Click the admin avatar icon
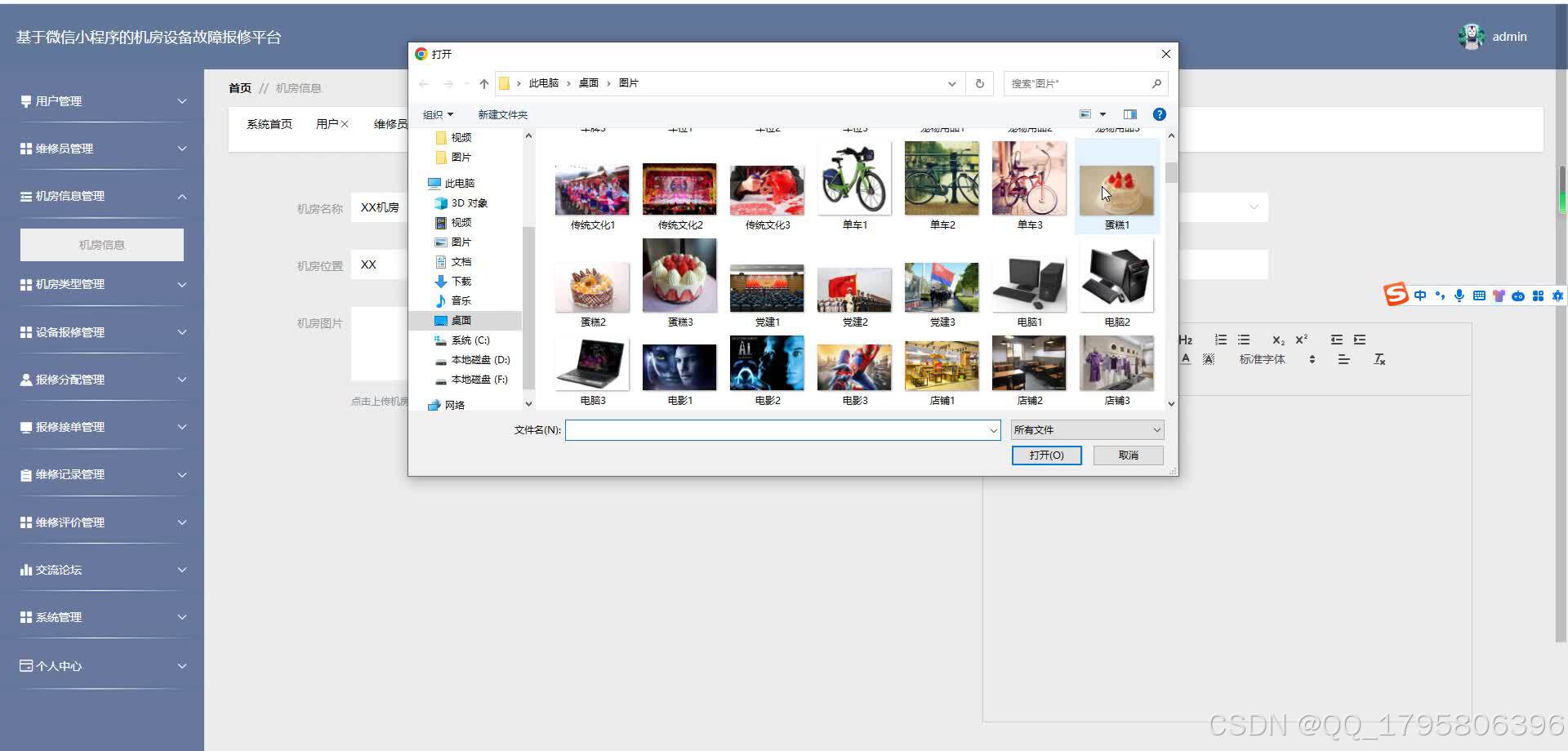1568x751 pixels. tap(1471, 37)
